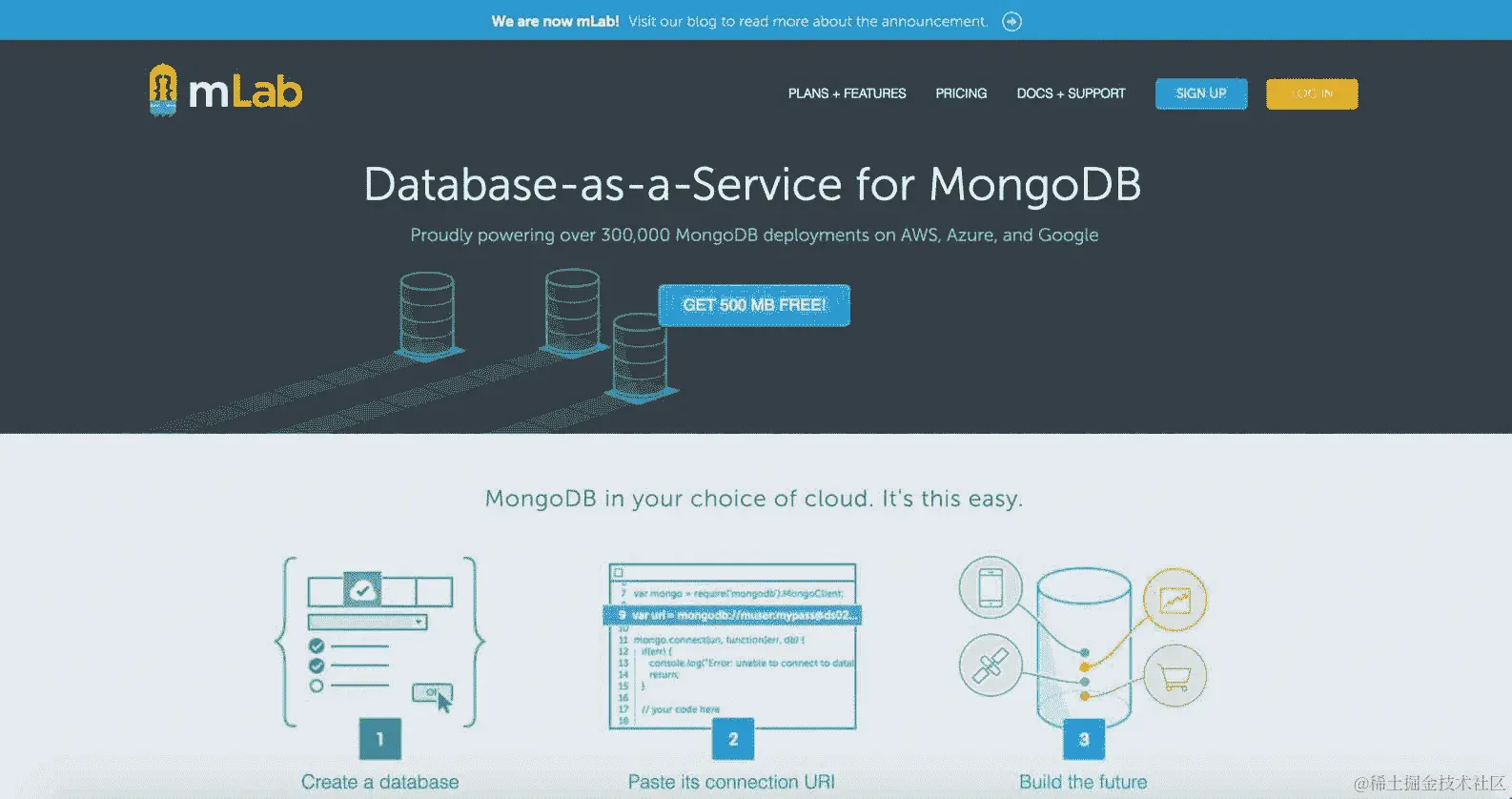This screenshot has height=799, width=1512.
Task: Click the Build the future caption
Action: pyautogui.click(x=1083, y=782)
